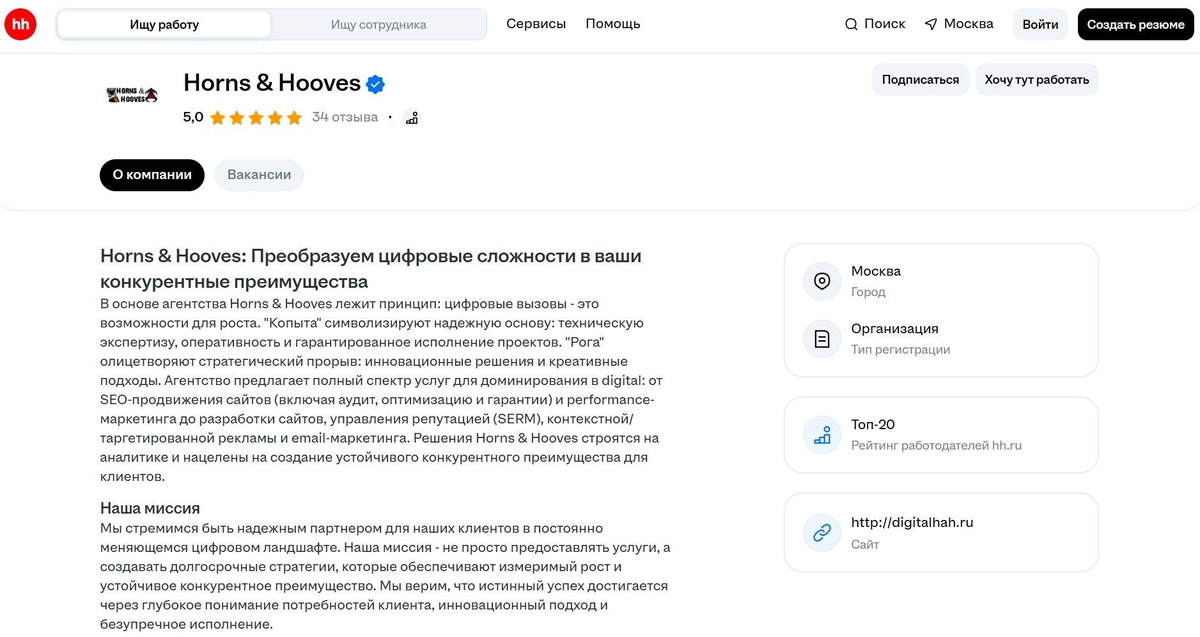Click 'Хочу тут работать' button

(x=1037, y=80)
